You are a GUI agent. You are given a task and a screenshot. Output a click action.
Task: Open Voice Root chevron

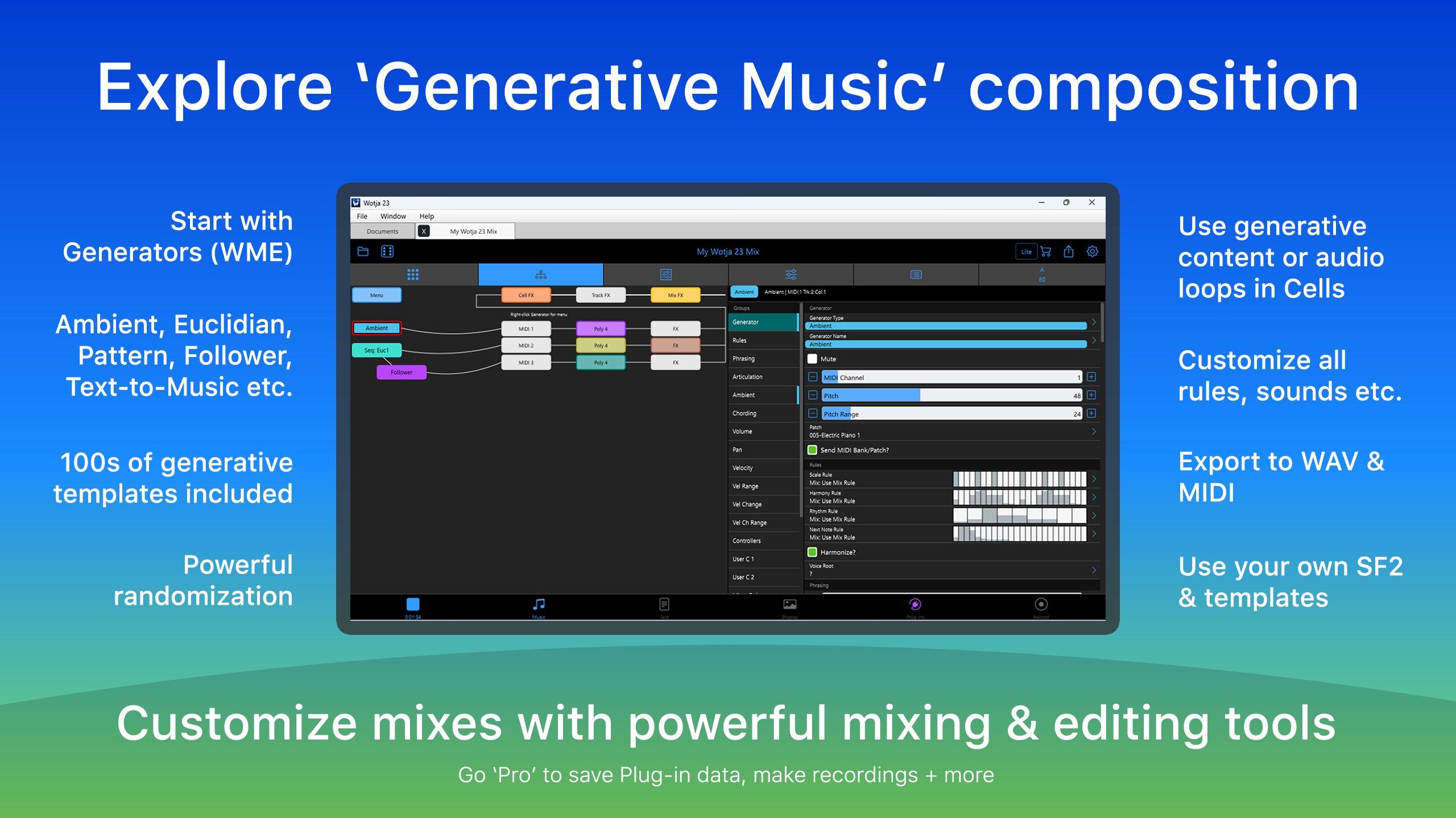click(x=1093, y=570)
